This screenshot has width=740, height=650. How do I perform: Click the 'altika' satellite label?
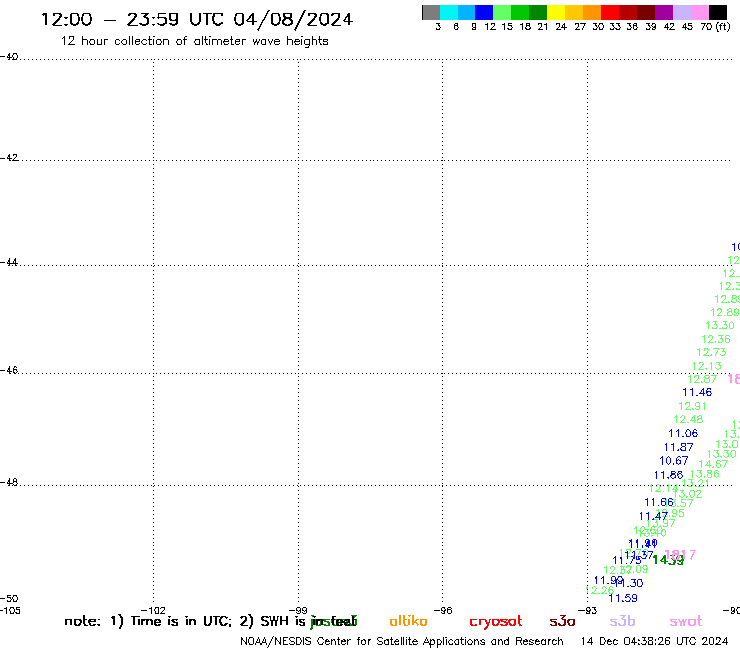pos(408,621)
